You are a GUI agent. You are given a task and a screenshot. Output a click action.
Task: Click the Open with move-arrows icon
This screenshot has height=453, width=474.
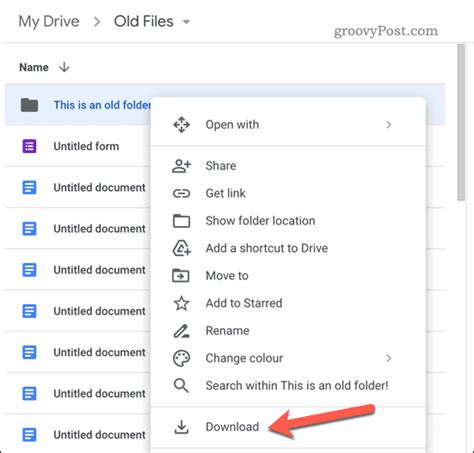(x=181, y=125)
